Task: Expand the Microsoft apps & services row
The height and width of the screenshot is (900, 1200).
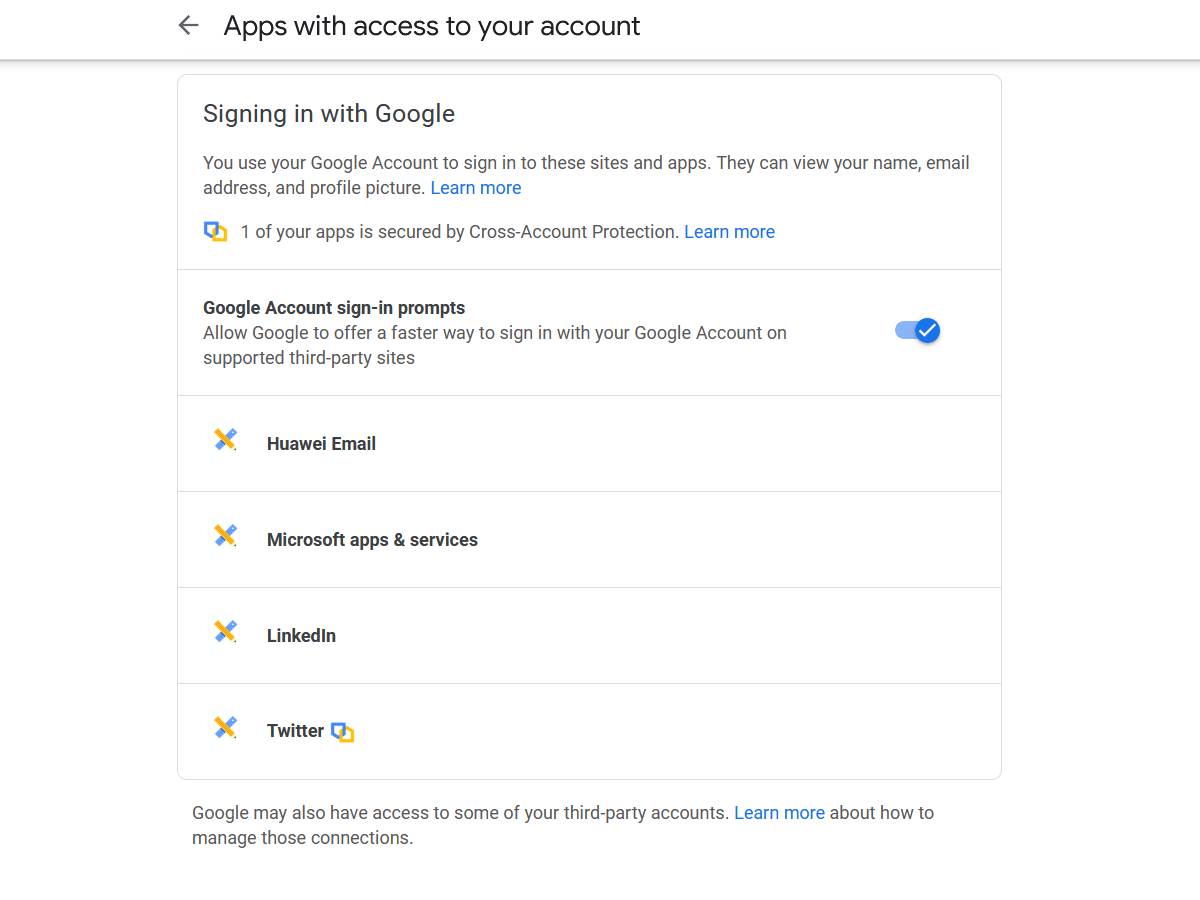Action: tap(590, 539)
